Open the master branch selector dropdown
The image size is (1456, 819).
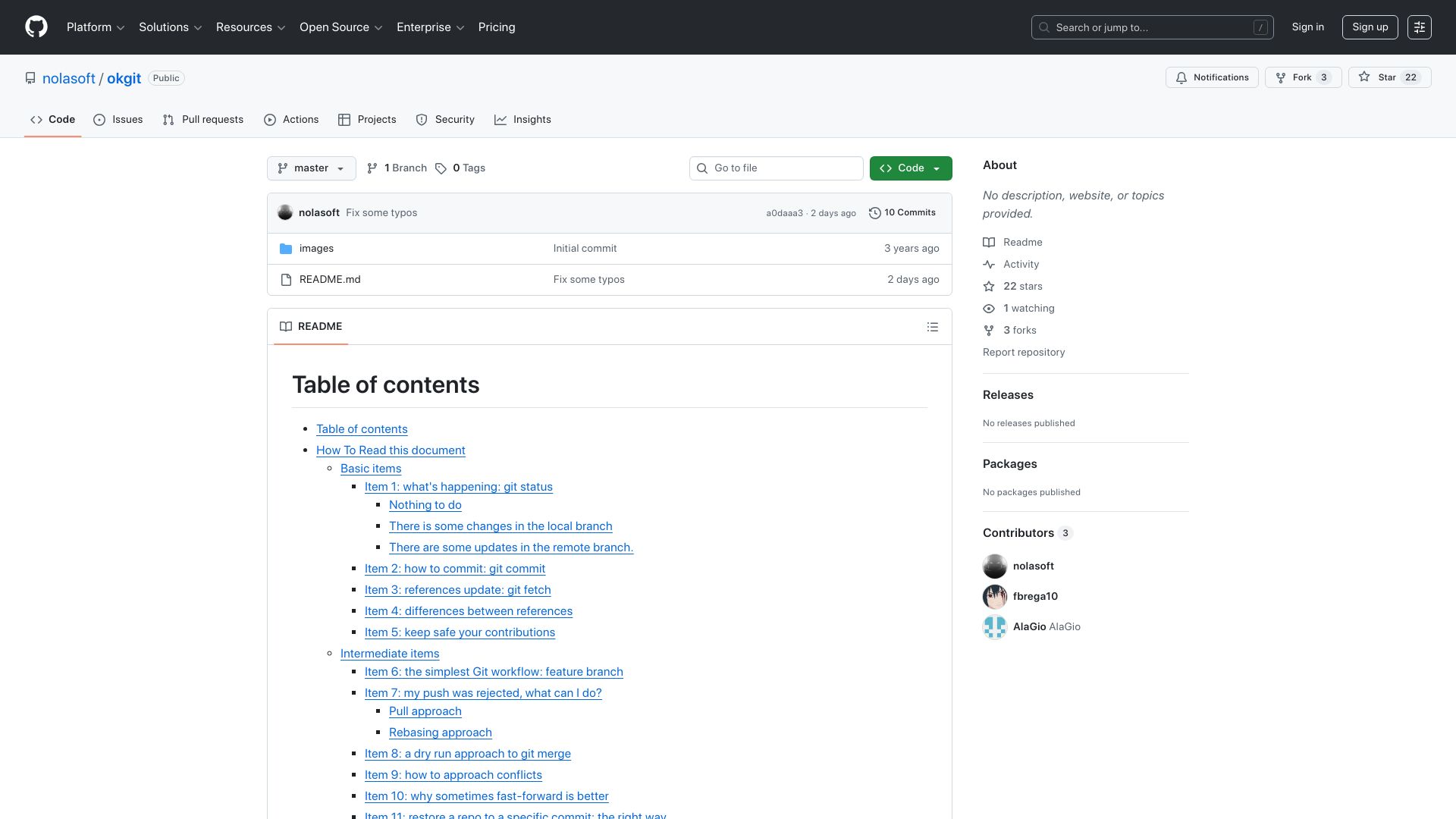(312, 168)
